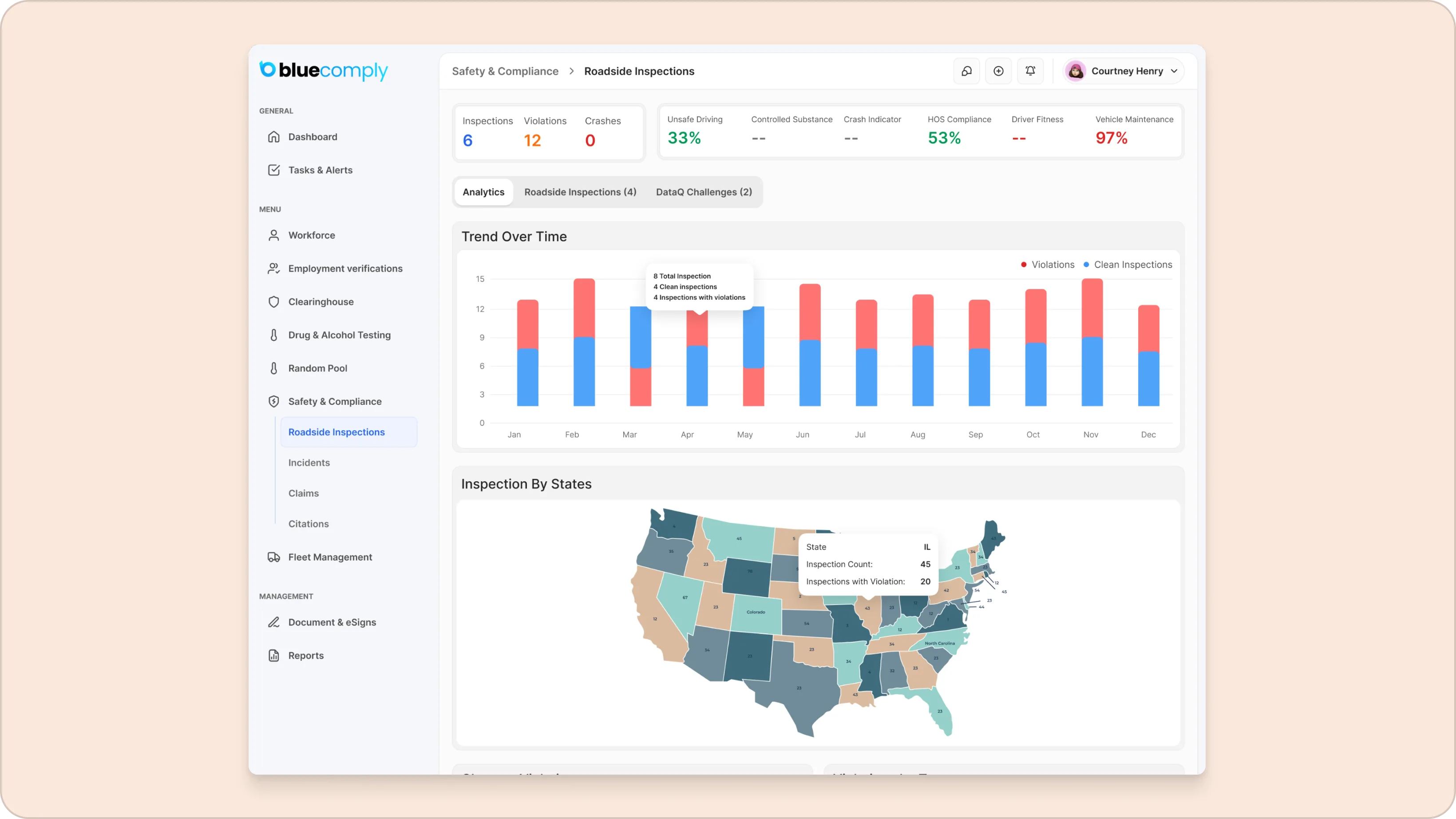The image size is (1456, 819).
Task: Click California on the inspection map
Action: (x=655, y=618)
